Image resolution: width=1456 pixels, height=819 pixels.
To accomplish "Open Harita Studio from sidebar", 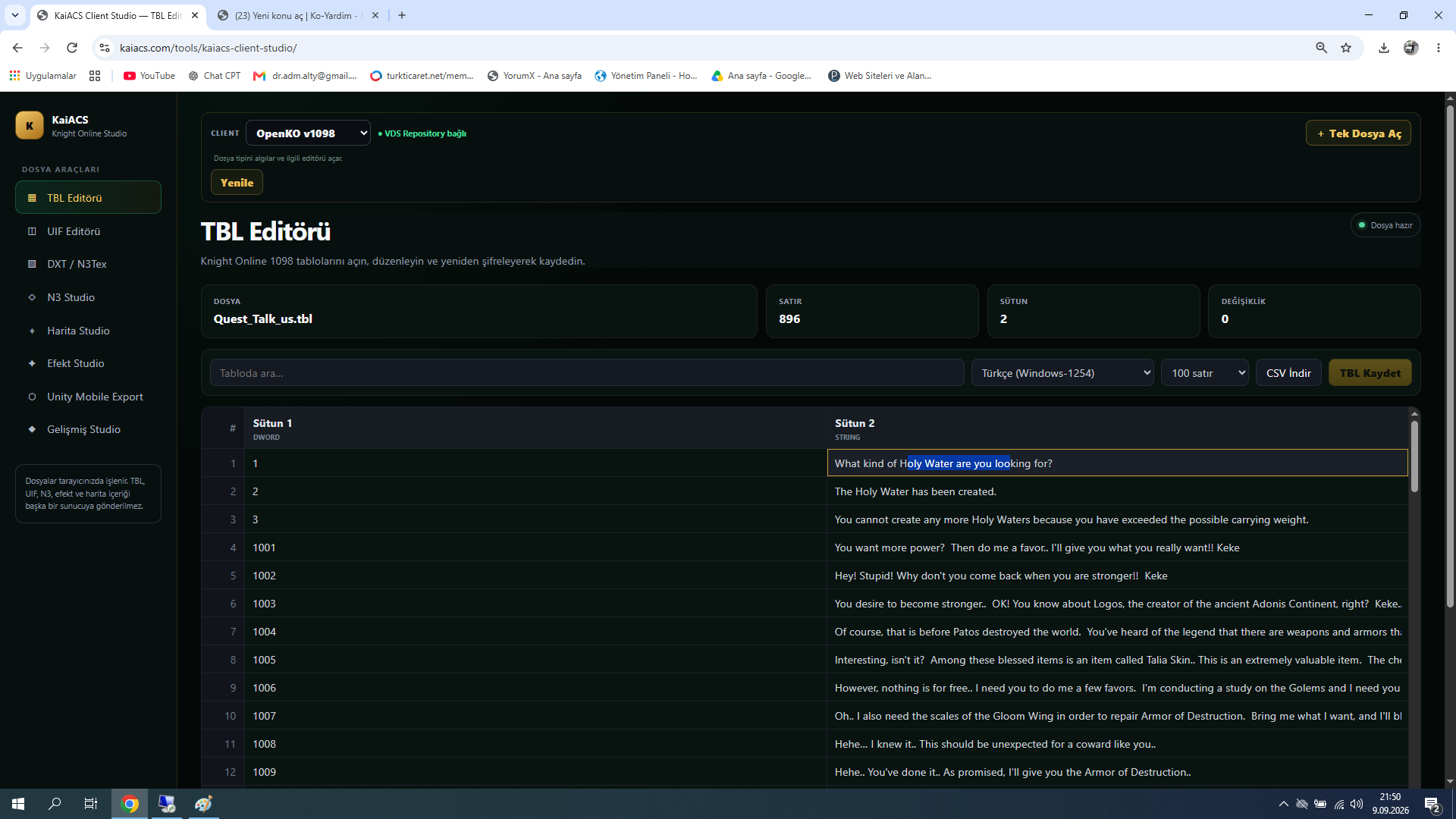I will point(88,331).
